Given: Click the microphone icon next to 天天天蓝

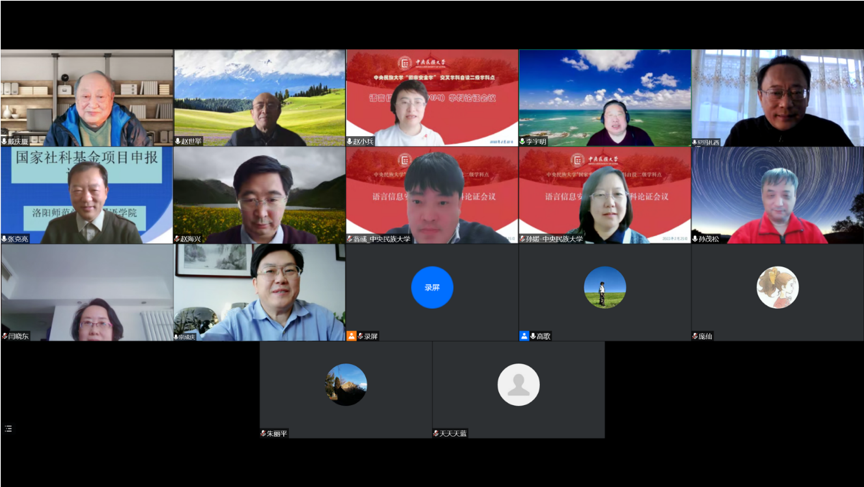Looking at the screenshot, I should tap(437, 433).
